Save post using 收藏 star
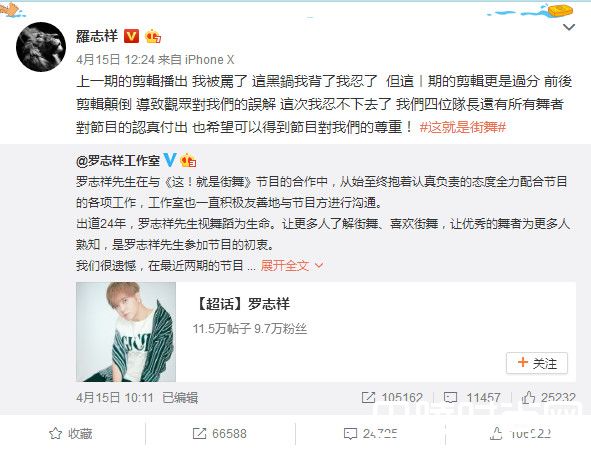This screenshot has height=453, width=591. (71, 434)
